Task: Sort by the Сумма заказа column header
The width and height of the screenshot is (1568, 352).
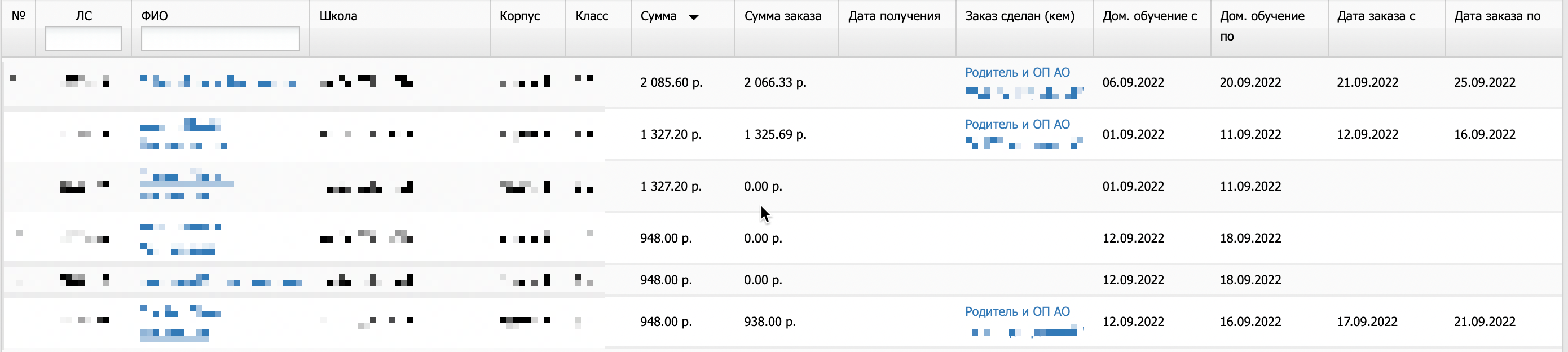Action: pyautogui.click(x=783, y=16)
